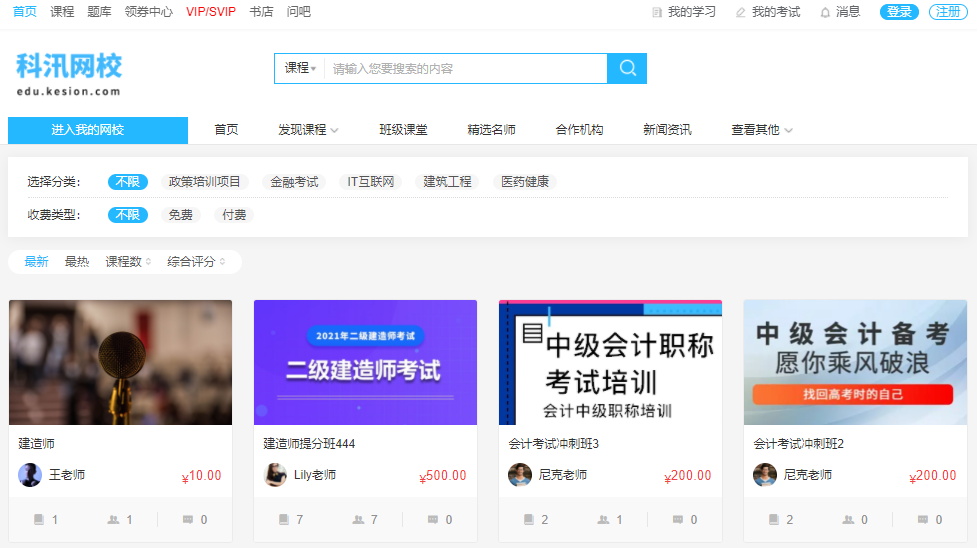Screen dimensions: 977x548
Task: Sort by 综合评分 rating toggle
Action: point(196,262)
